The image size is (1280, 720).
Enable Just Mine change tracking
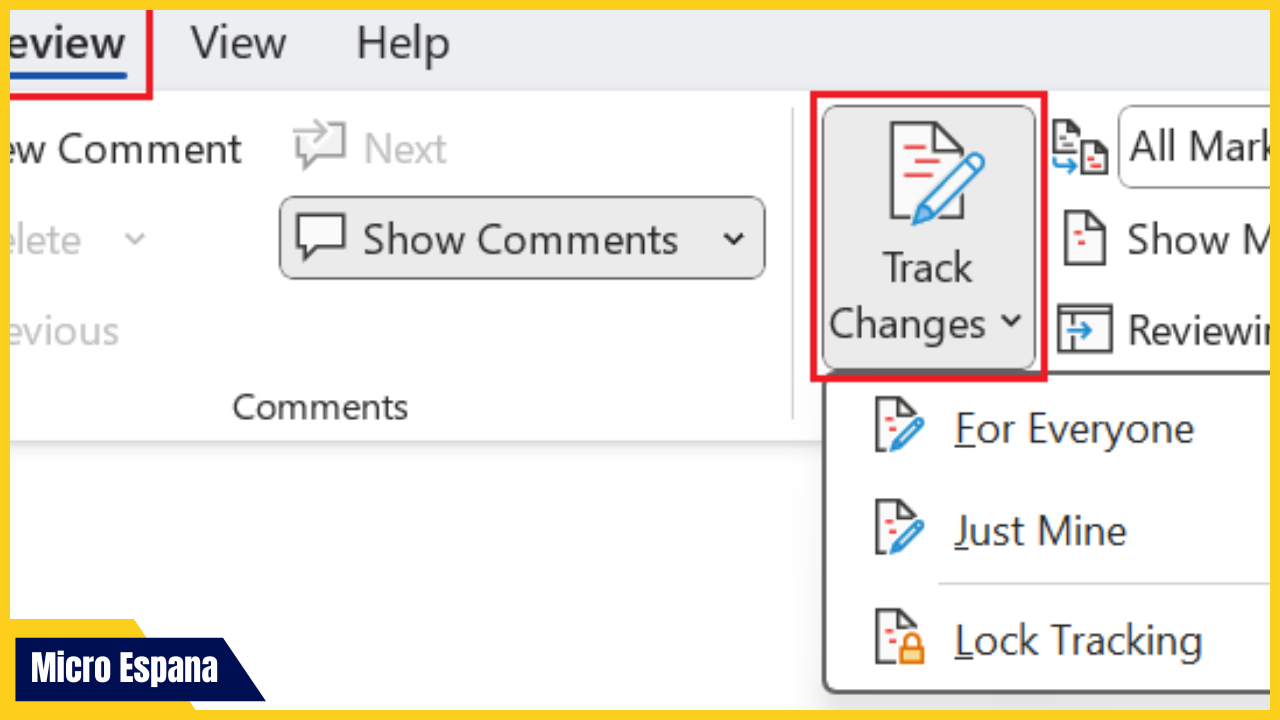point(1040,530)
